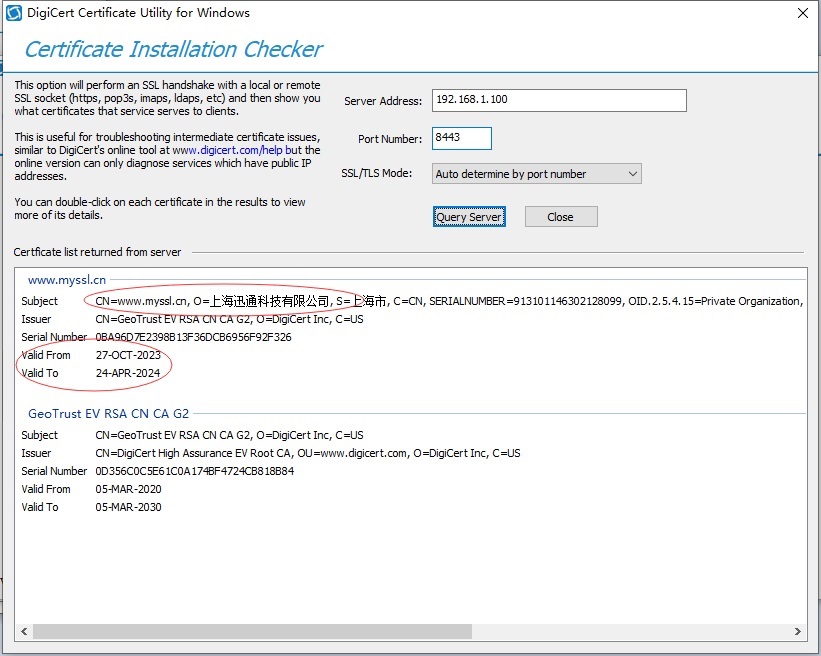Click into the Port Number field
Screen dimensions: 821x656
[x=461, y=138]
